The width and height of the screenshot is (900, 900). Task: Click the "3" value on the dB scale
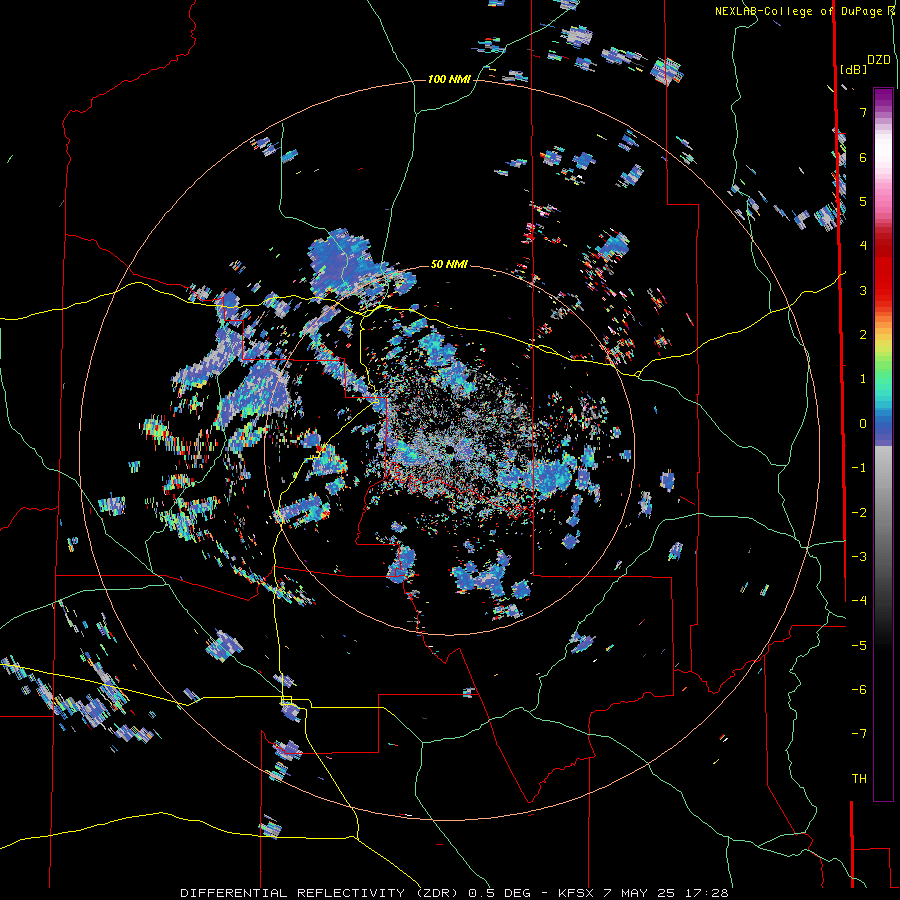click(863, 290)
